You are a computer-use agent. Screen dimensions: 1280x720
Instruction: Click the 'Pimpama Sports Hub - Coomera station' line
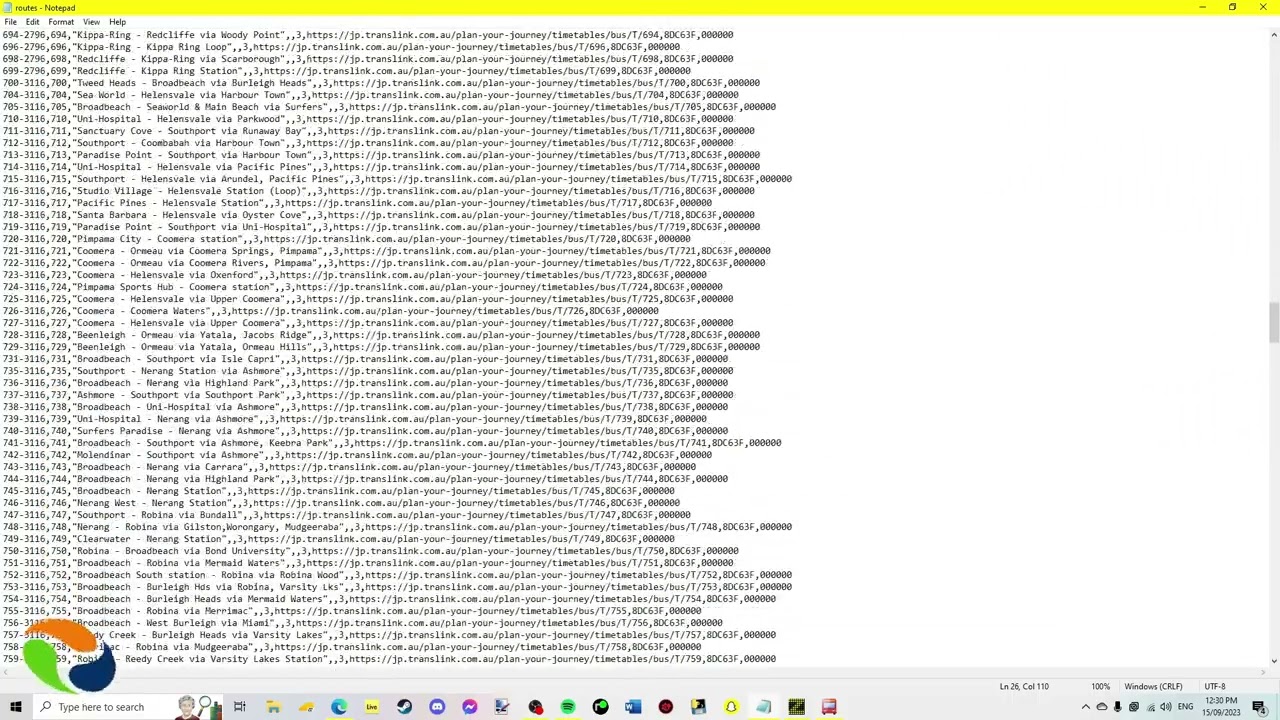[x=362, y=287]
